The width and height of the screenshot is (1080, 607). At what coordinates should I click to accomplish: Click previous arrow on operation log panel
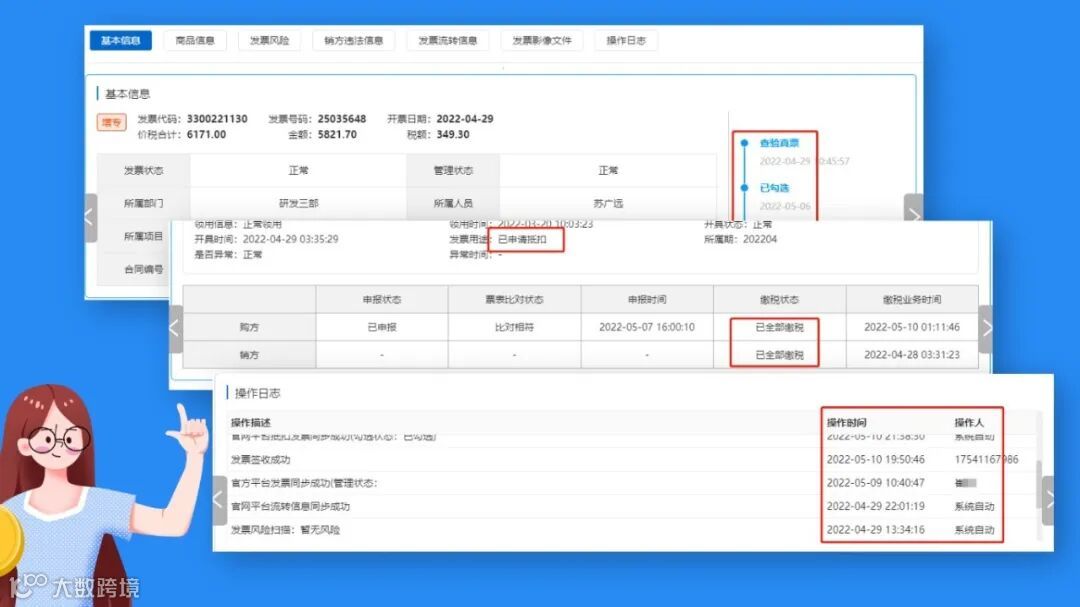click(x=220, y=500)
